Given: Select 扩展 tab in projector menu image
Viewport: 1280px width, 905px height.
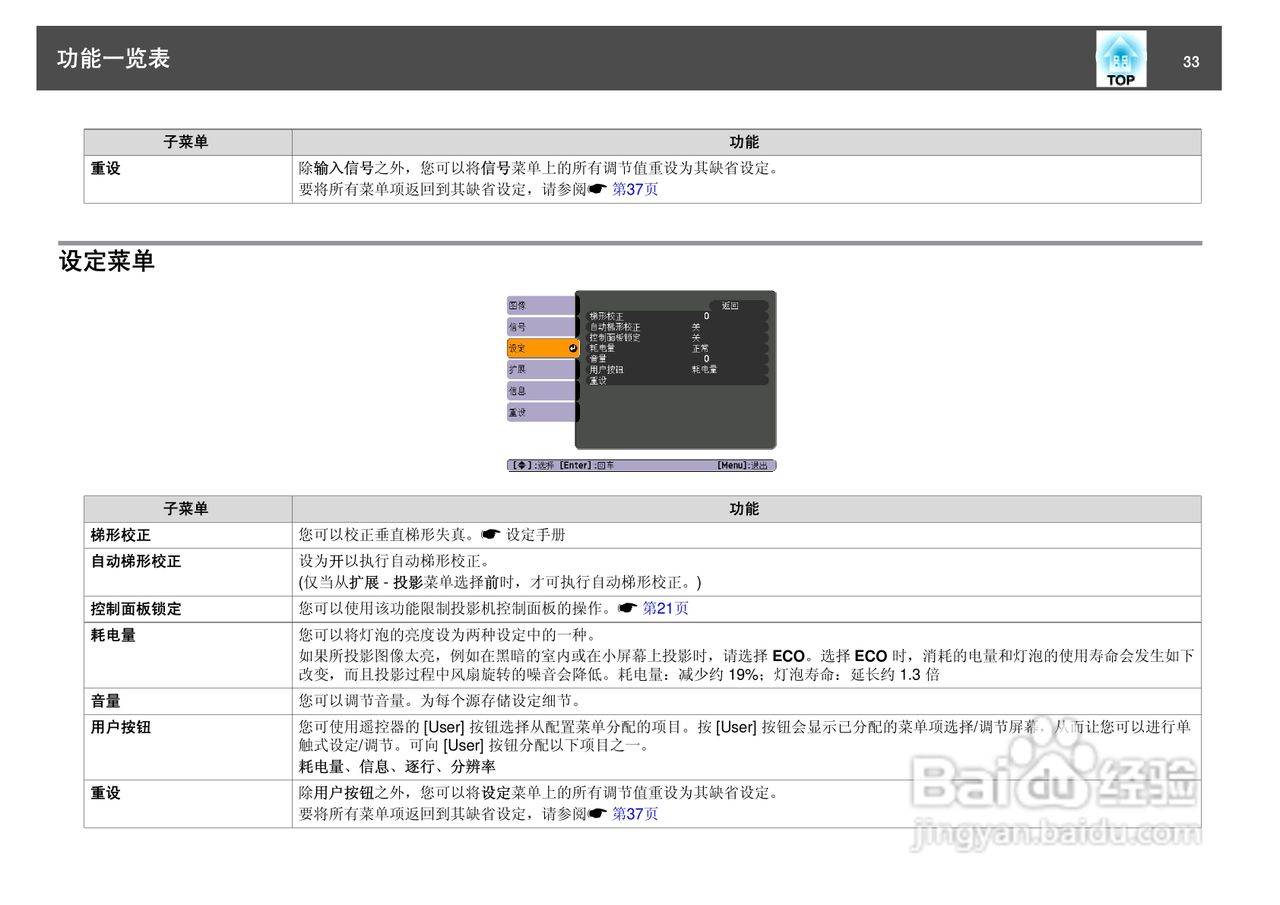Looking at the screenshot, I should point(541,369).
